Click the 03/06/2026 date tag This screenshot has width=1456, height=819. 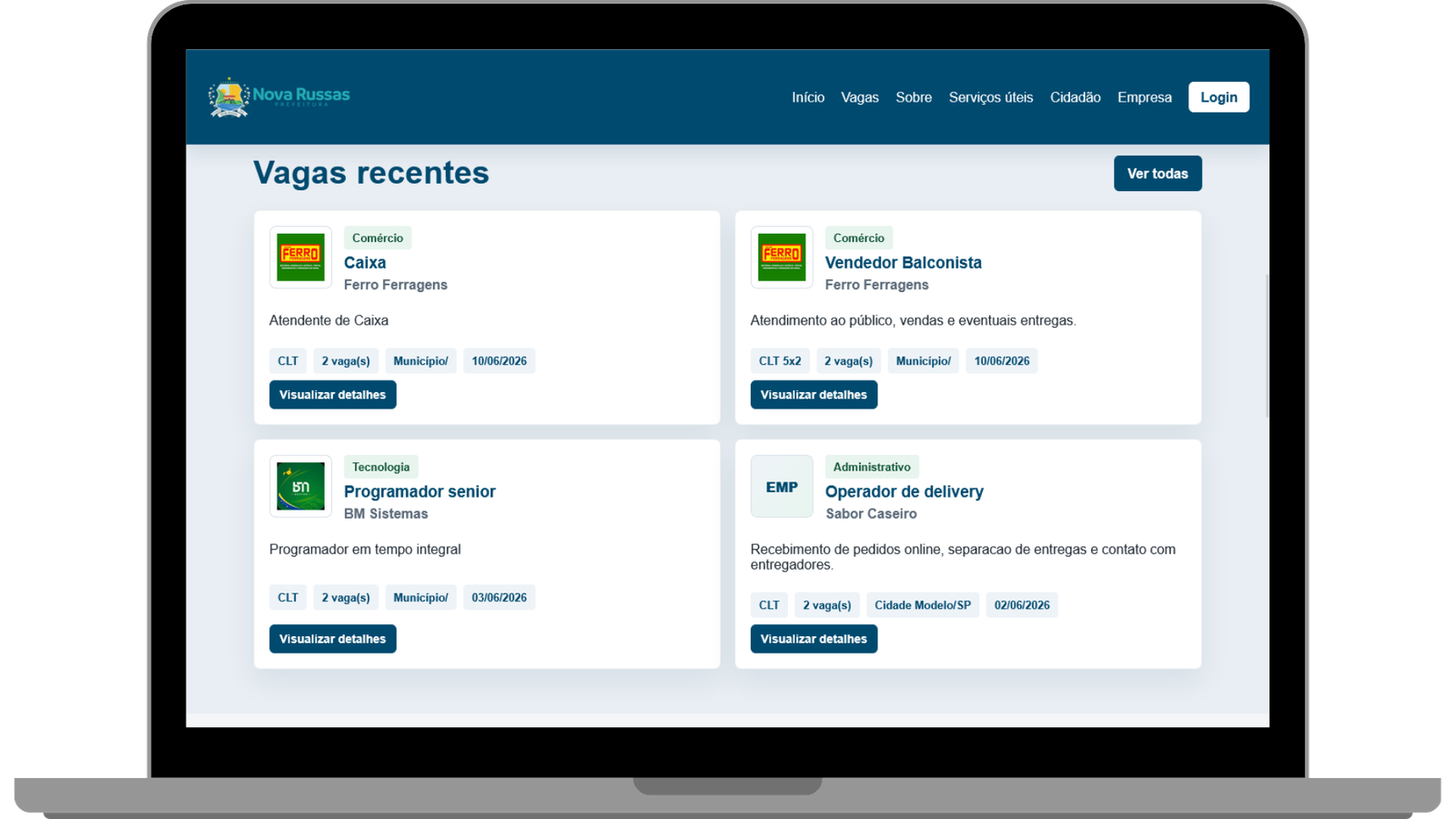click(x=500, y=598)
